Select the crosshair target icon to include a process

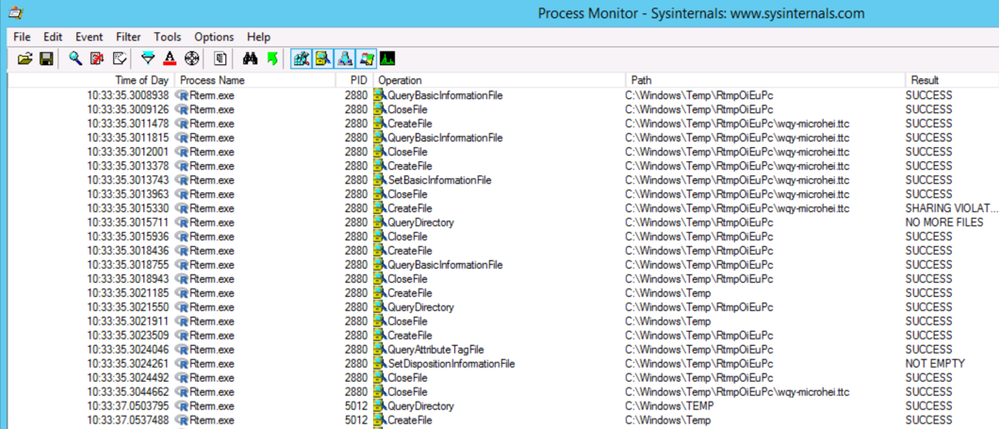(190, 59)
